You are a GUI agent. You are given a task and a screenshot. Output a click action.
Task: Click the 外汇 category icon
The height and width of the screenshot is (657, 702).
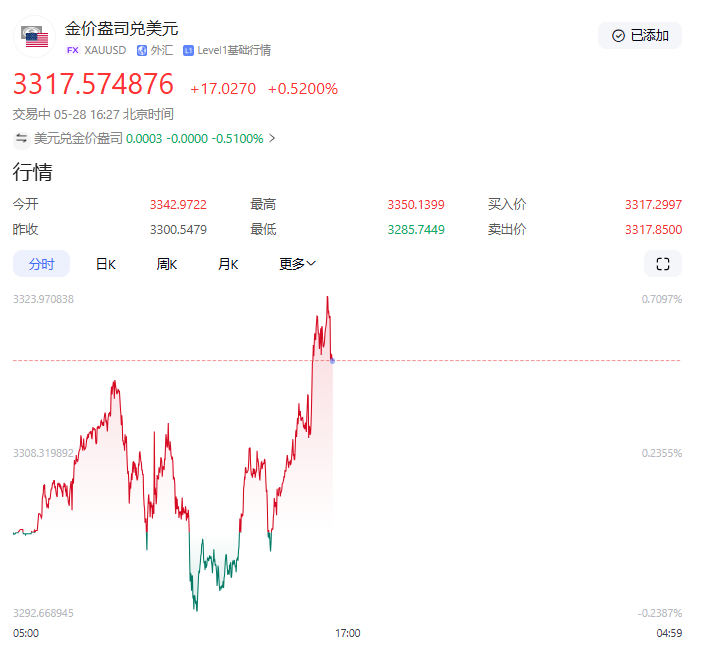click(x=141, y=50)
